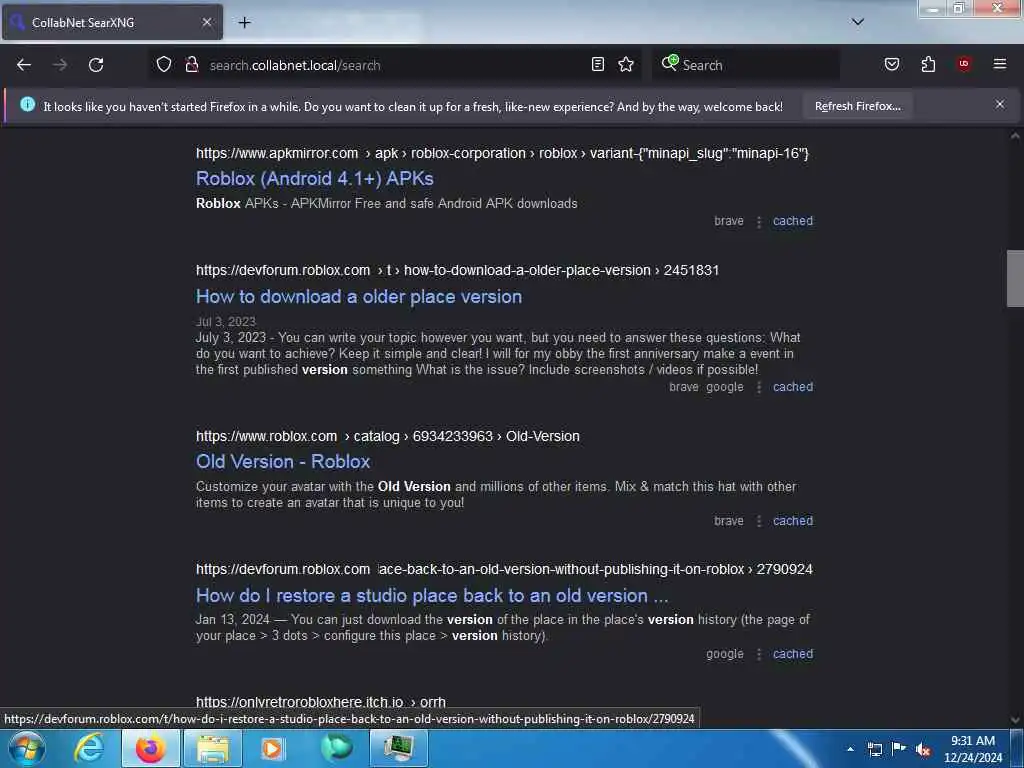1024x768 pixels.
Task: Open the tracking protection shield icon
Action: (164, 65)
